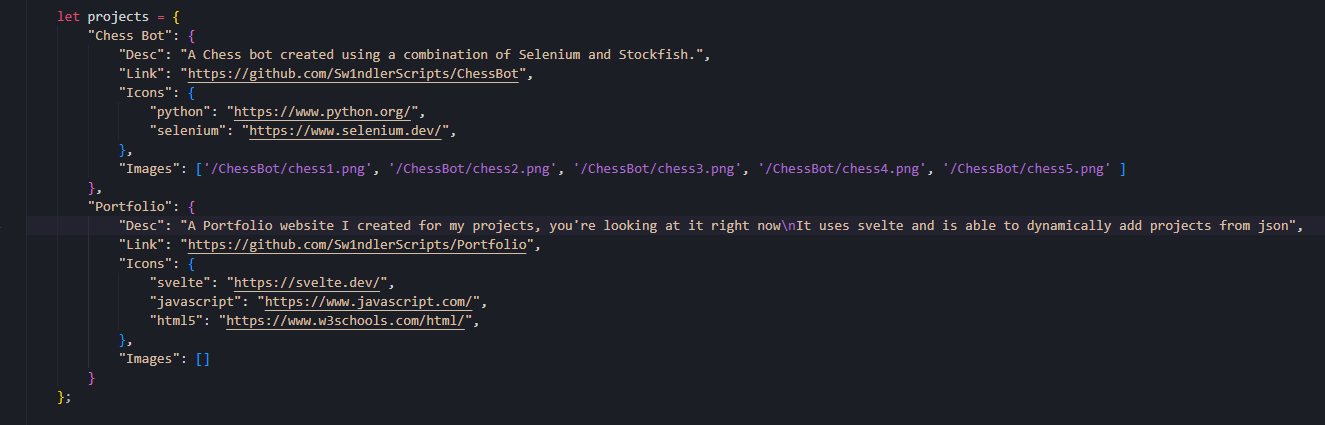Follow the w3schools HTML link
This screenshot has height=425, width=1325.
pyautogui.click(x=346, y=321)
